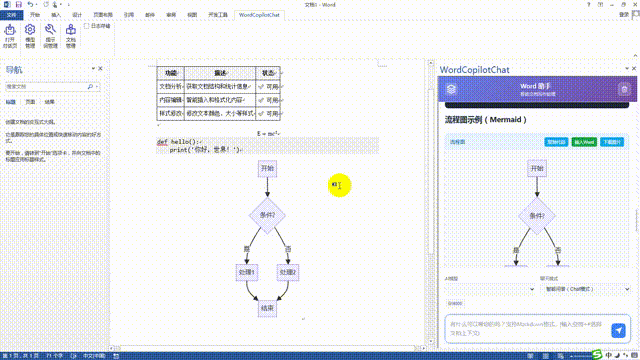This screenshot has width=640, height=360.
Task: Click the document scroll up arrow
Action: (x=431, y=63)
